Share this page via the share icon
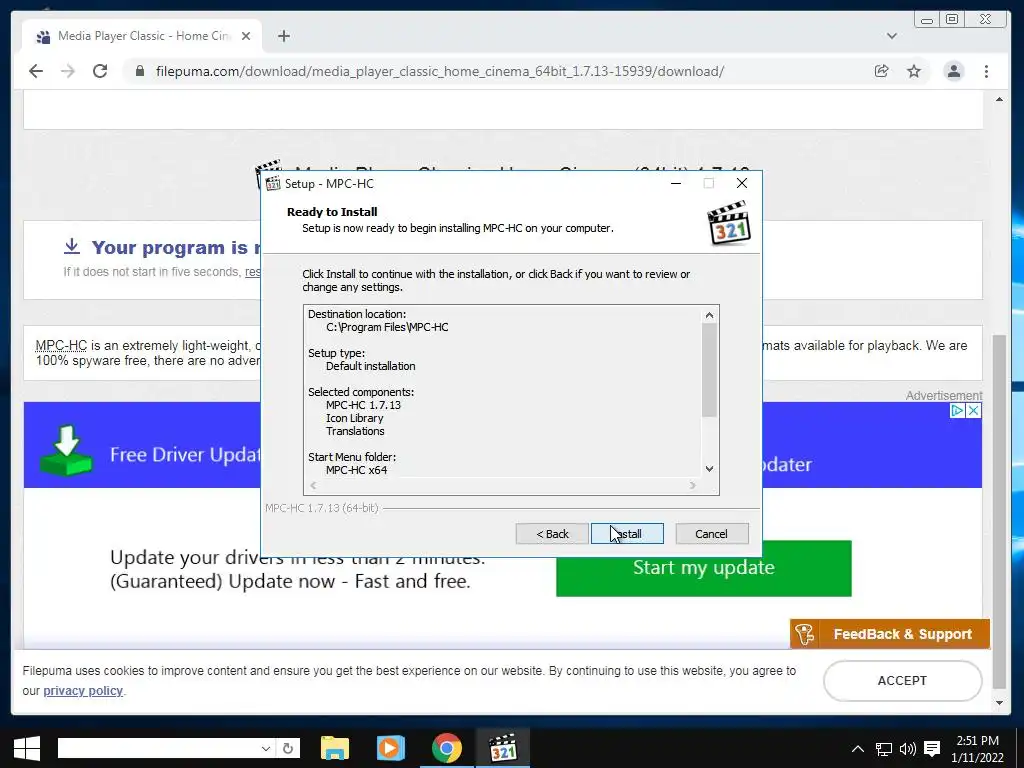This screenshot has height=768, width=1024. [x=882, y=71]
